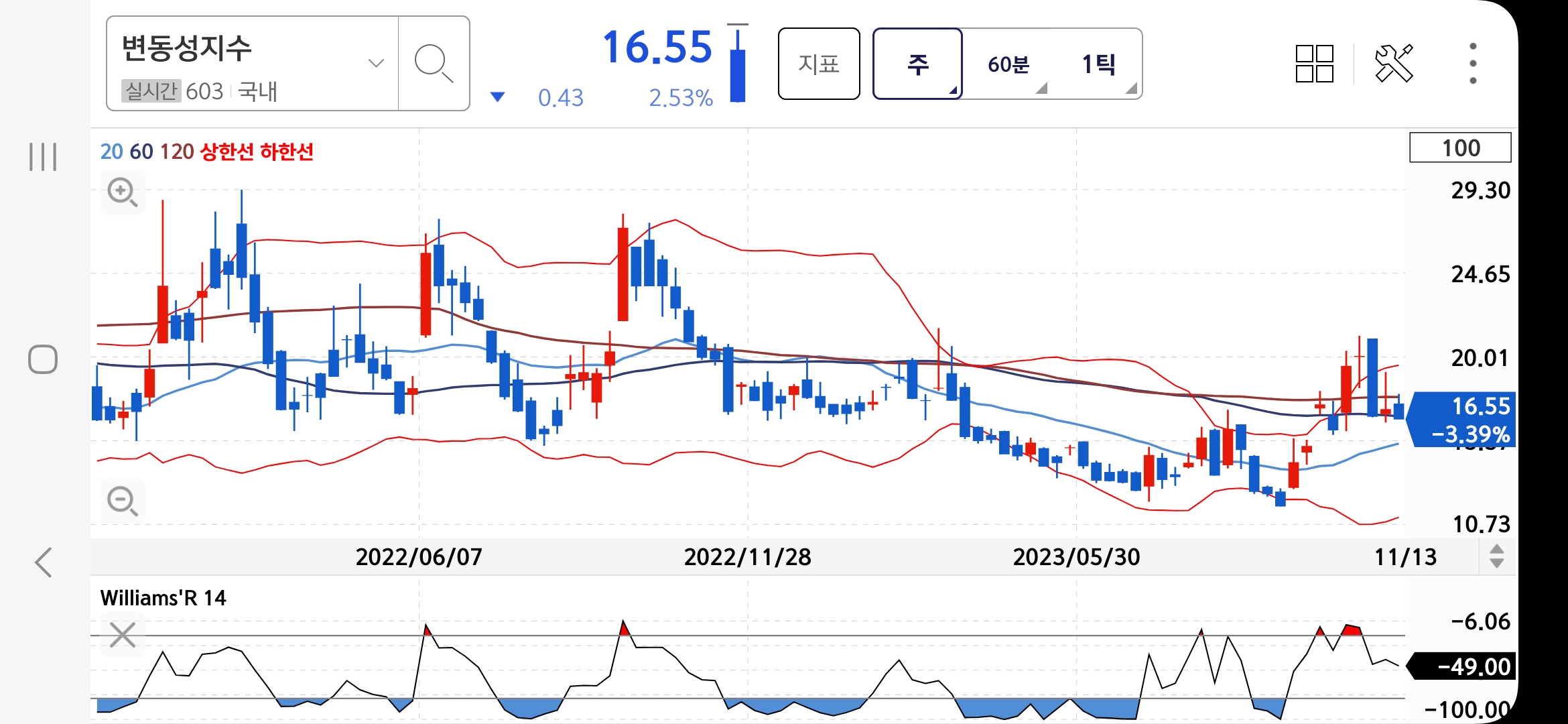Open the stock search magnifier
The image size is (1568, 724).
pyautogui.click(x=434, y=64)
